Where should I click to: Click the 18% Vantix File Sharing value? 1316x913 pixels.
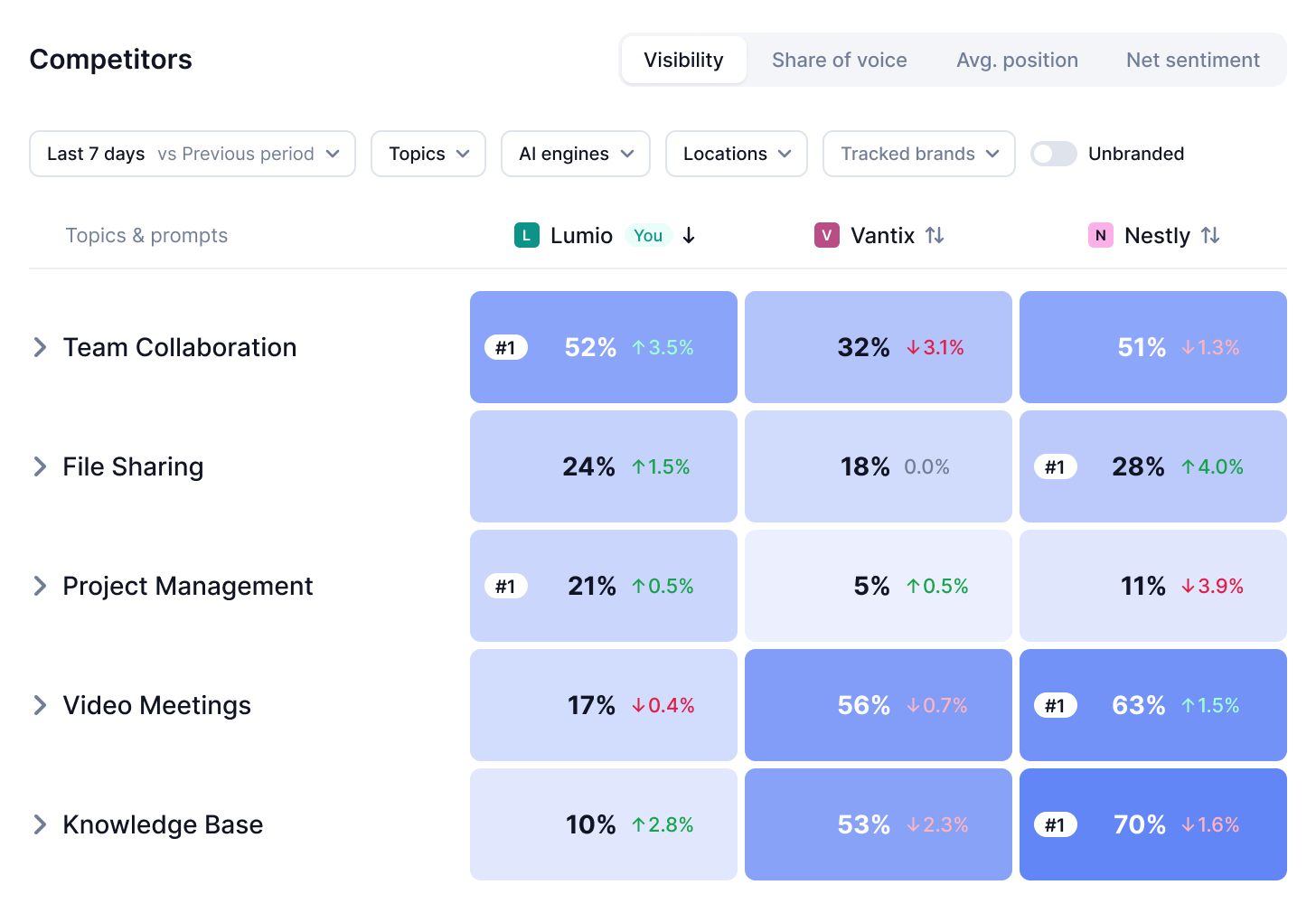pos(866,466)
